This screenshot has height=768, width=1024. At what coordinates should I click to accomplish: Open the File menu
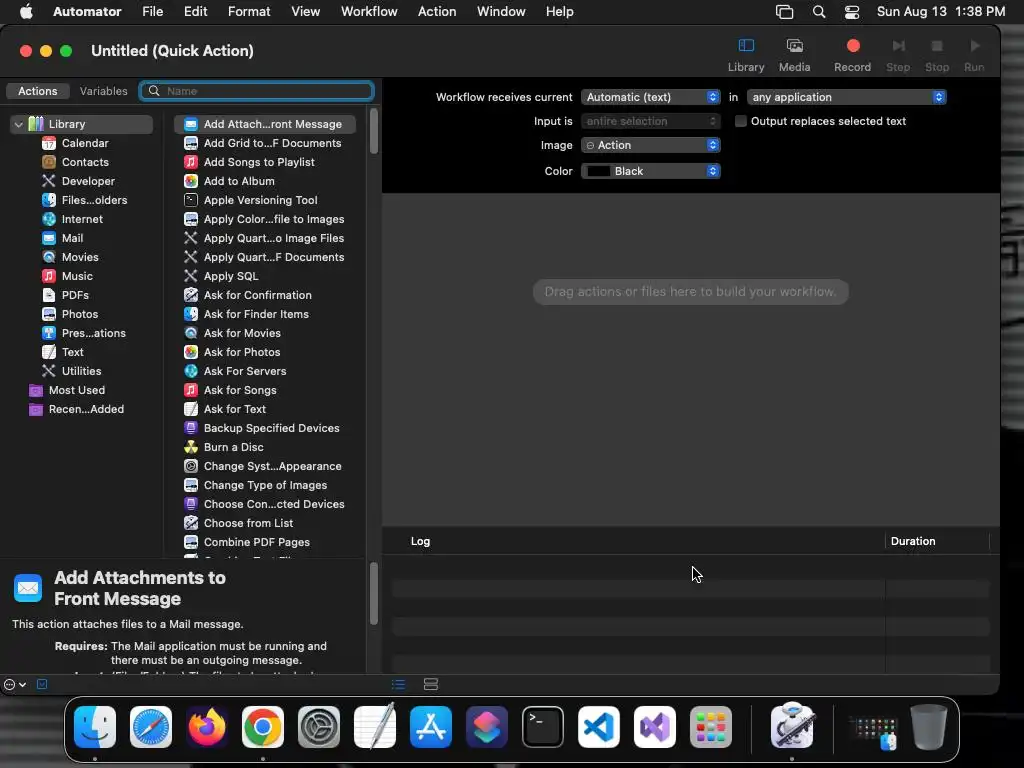[152, 11]
